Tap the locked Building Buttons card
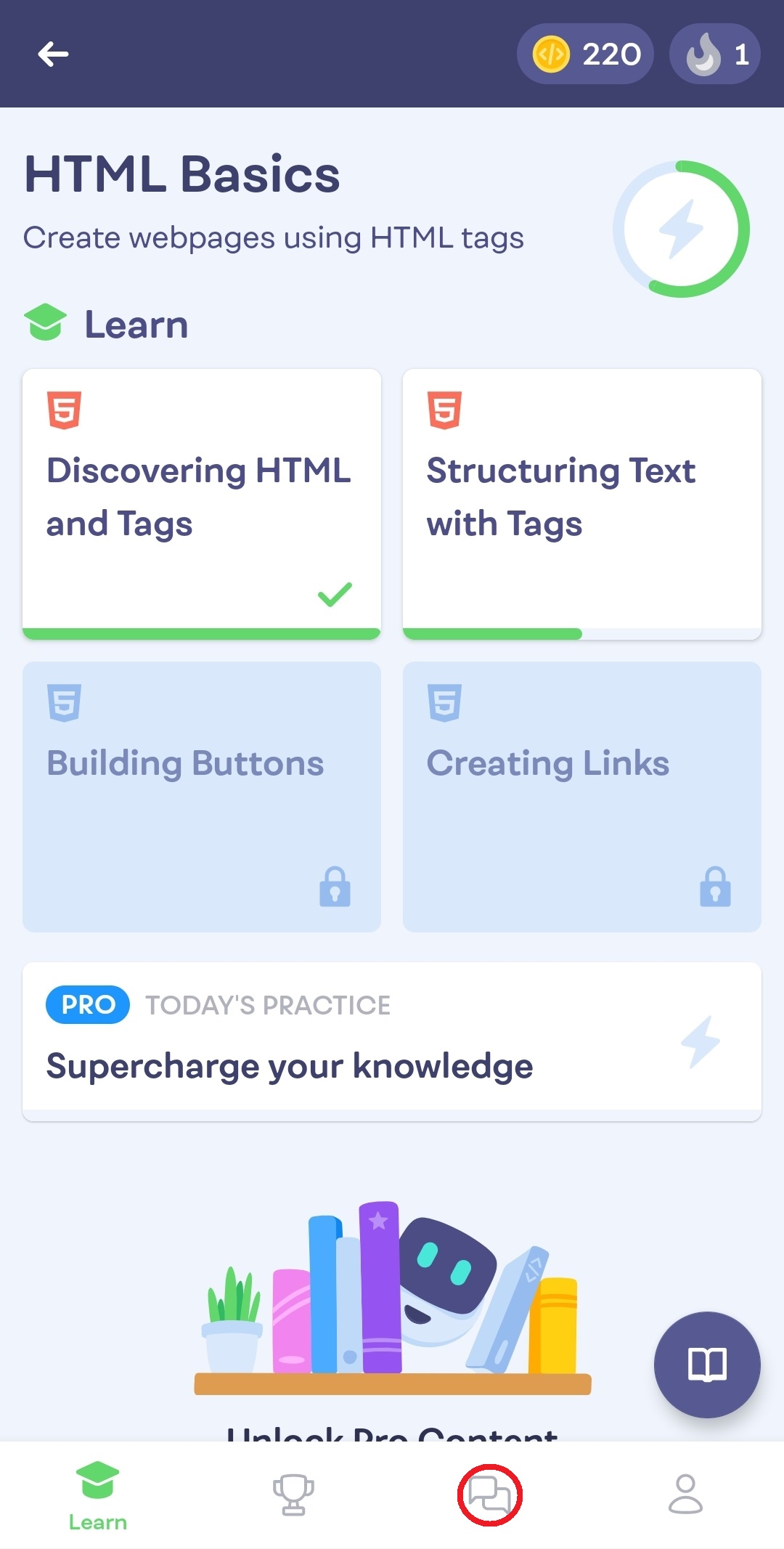This screenshot has width=784, height=1549. pos(201,795)
